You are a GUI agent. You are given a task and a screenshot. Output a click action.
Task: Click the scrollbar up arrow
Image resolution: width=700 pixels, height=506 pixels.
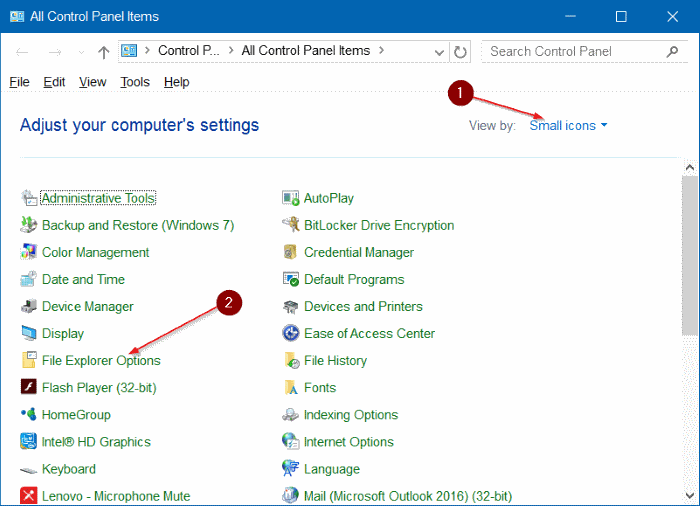pos(690,168)
